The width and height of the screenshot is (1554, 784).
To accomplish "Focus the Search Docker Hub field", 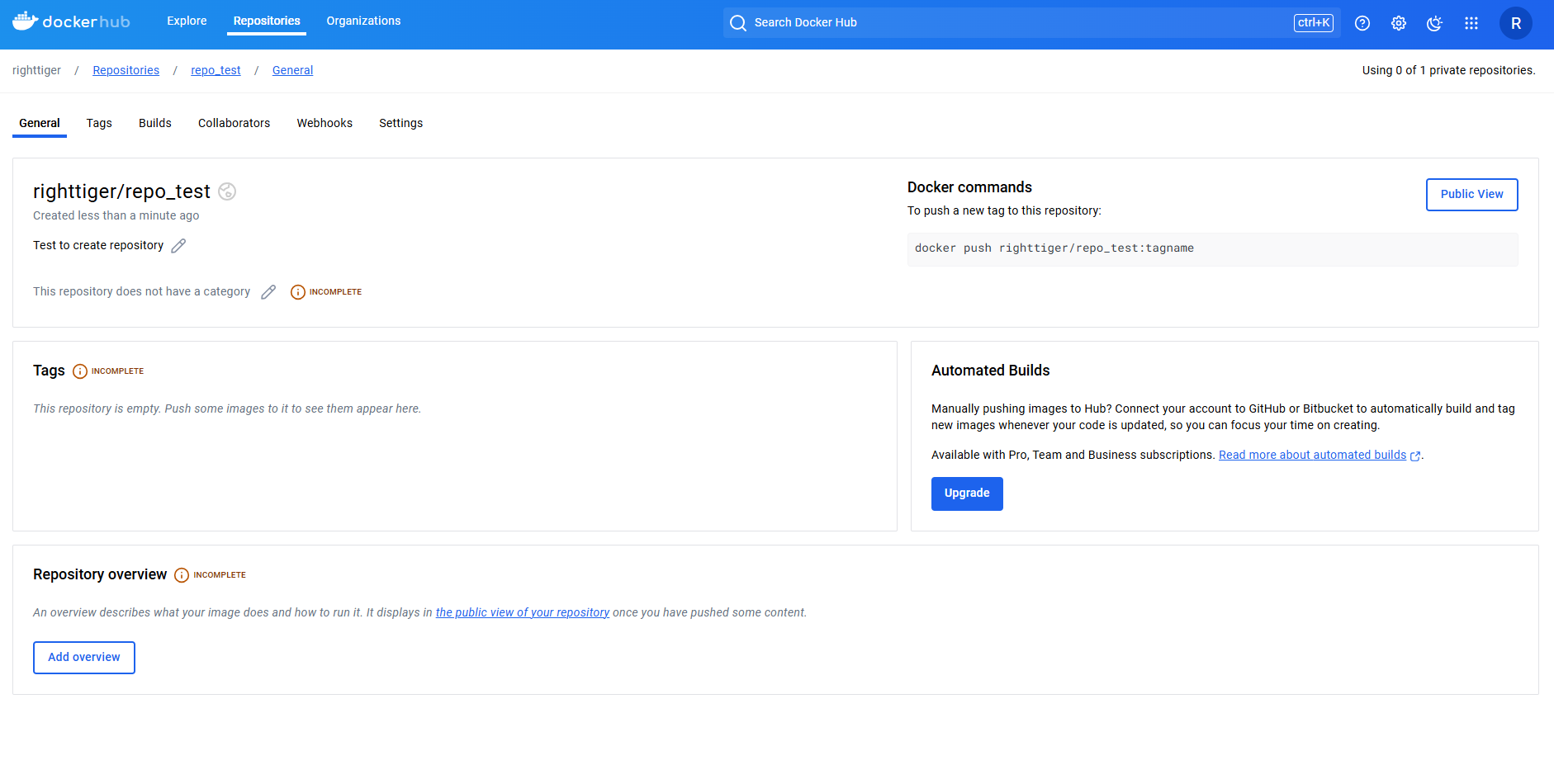I will pos(1031,23).
